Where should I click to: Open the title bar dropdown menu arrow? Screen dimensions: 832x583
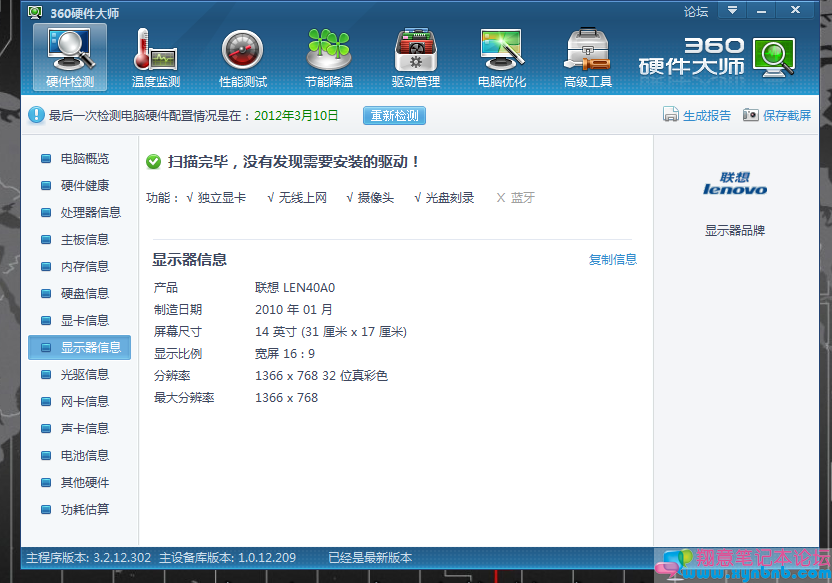[732, 10]
